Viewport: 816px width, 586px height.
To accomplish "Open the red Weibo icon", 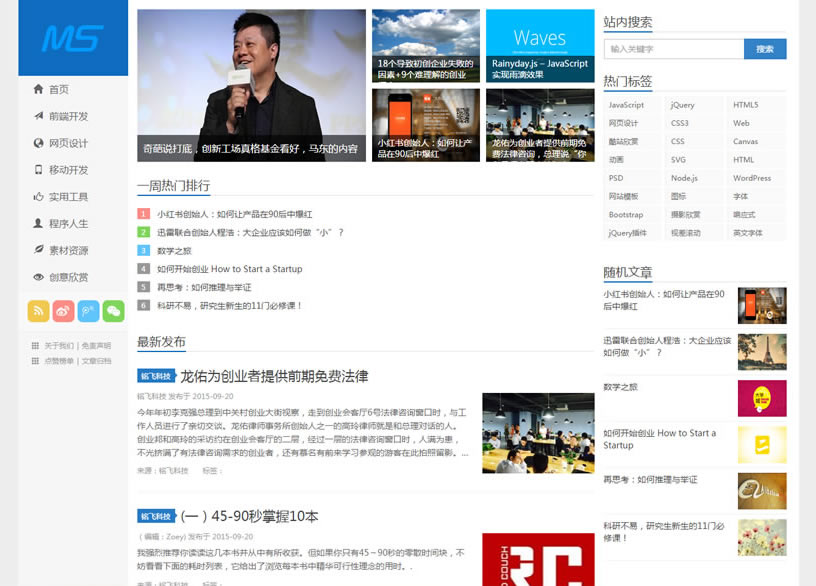I will (x=63, y=311).
